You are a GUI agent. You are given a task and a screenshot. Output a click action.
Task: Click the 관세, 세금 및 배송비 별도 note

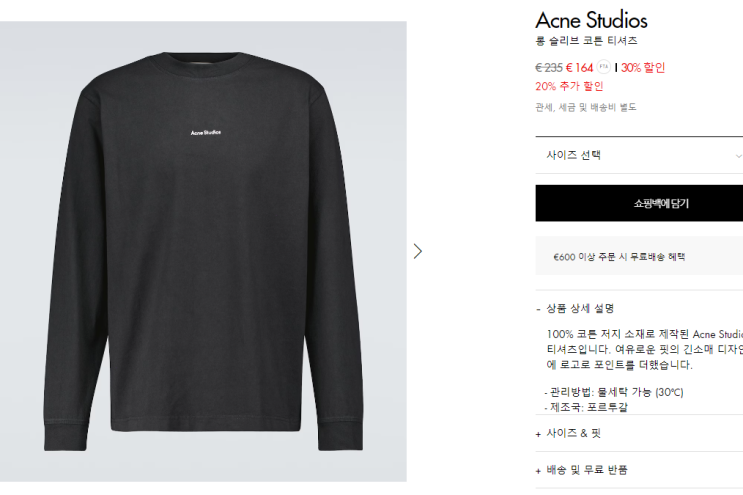(x=586, y=108)
